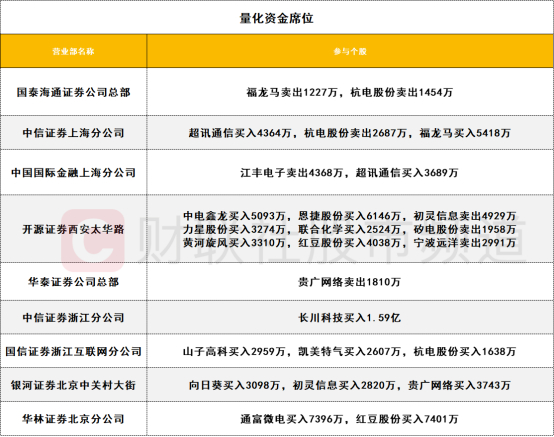Screen dimensions: 554x437
Task: Click the 量化资金席位 table title
Action: pyautogui.click(x=277, y=18)
